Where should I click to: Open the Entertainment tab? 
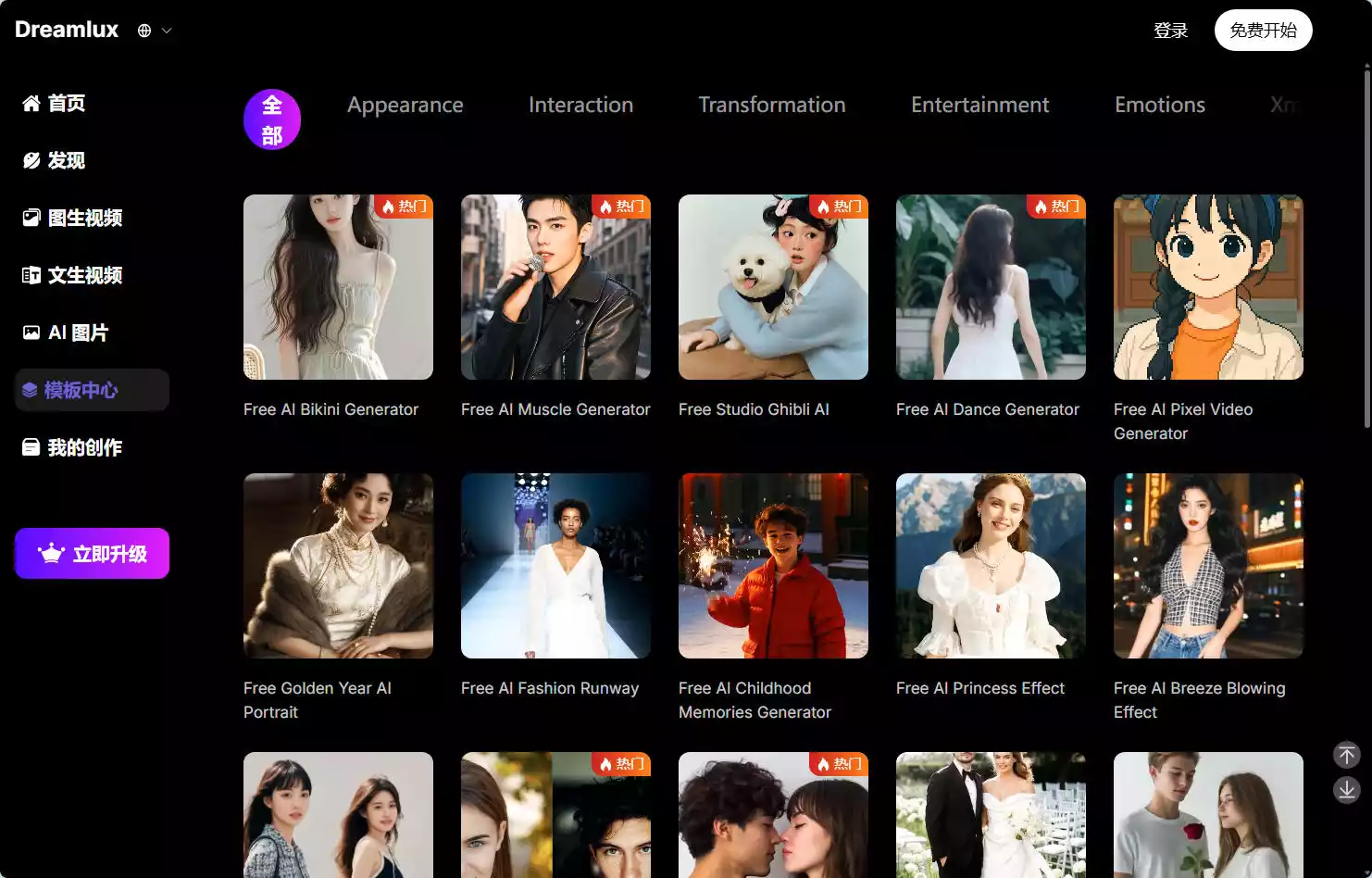(980, 105)
